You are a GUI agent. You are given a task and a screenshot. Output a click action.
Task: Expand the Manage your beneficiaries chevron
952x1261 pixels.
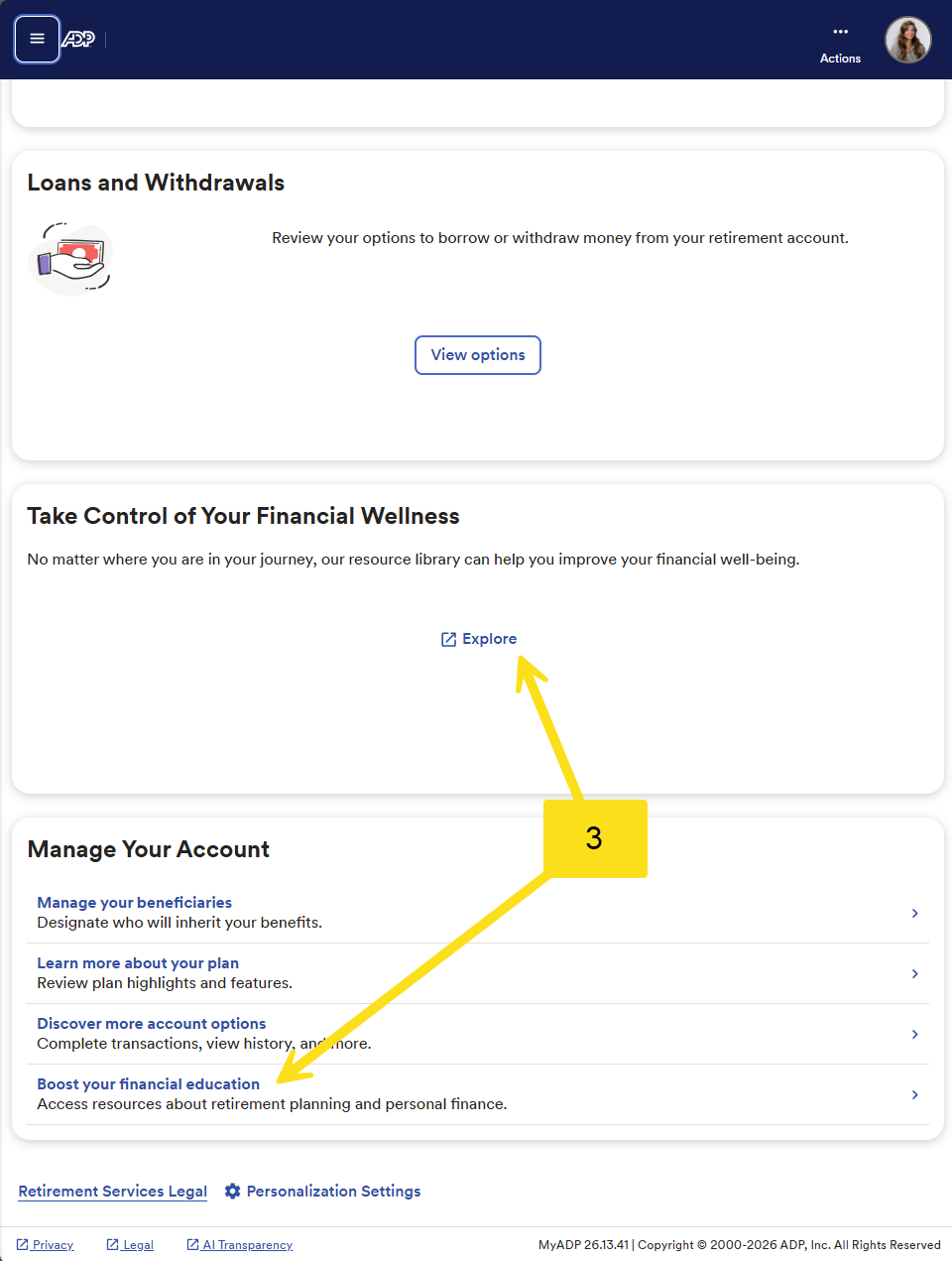click(914, 913)
